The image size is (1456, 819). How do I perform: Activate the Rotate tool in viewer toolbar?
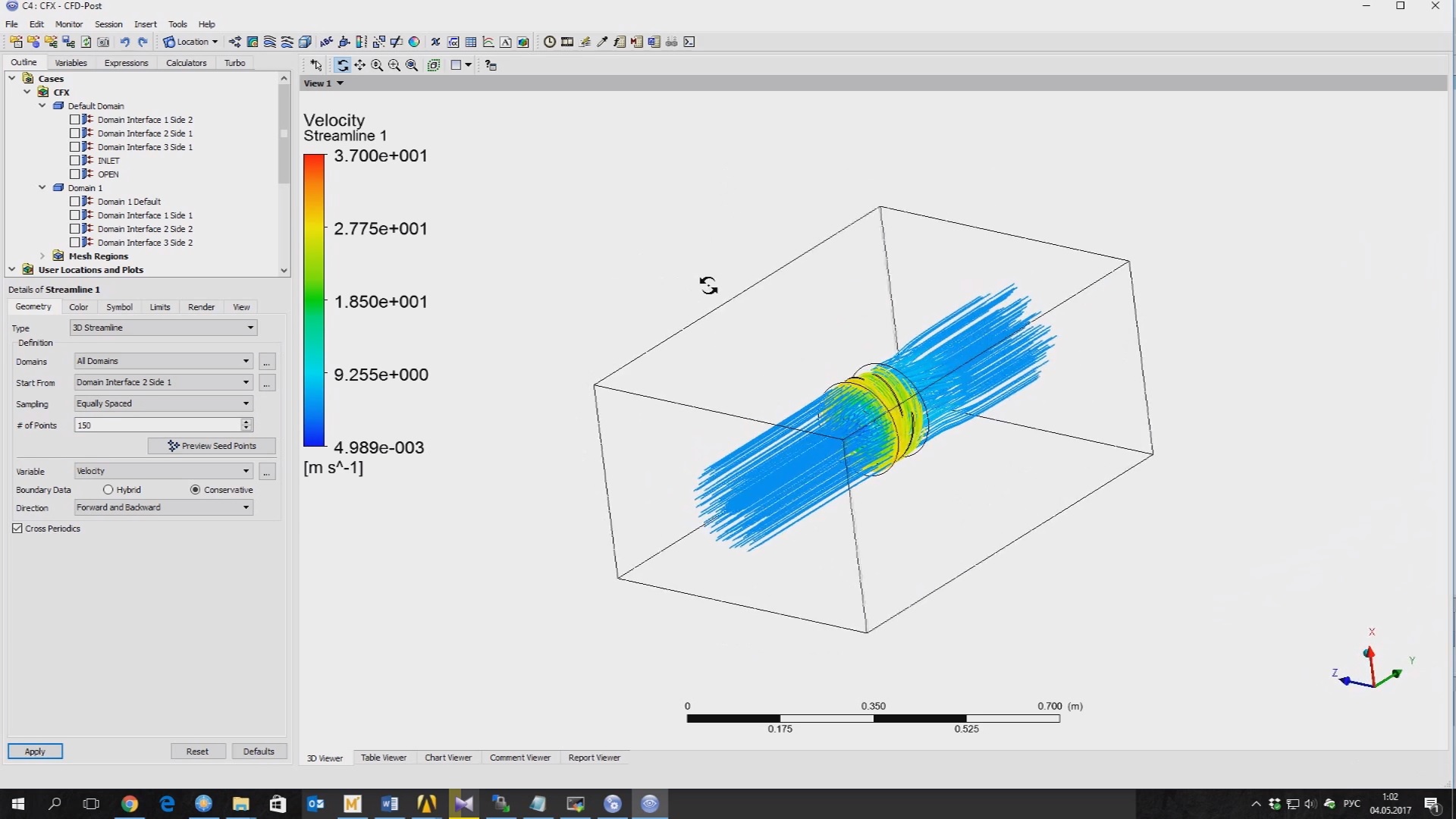coord(343,65)
